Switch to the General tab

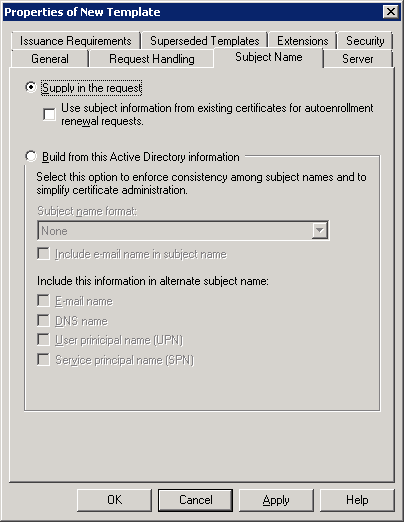[x=50, y=59]
